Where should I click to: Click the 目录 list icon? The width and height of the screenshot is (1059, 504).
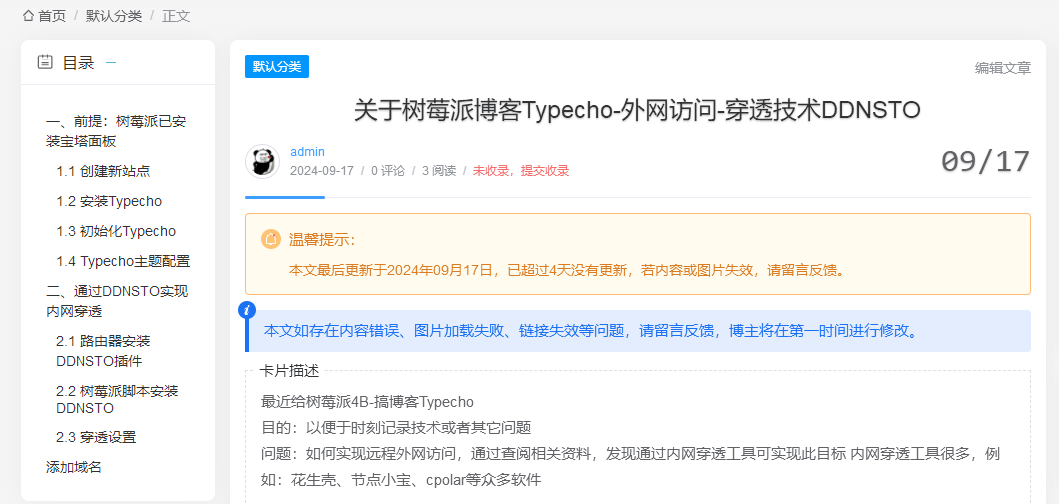(x=45, y=63)
